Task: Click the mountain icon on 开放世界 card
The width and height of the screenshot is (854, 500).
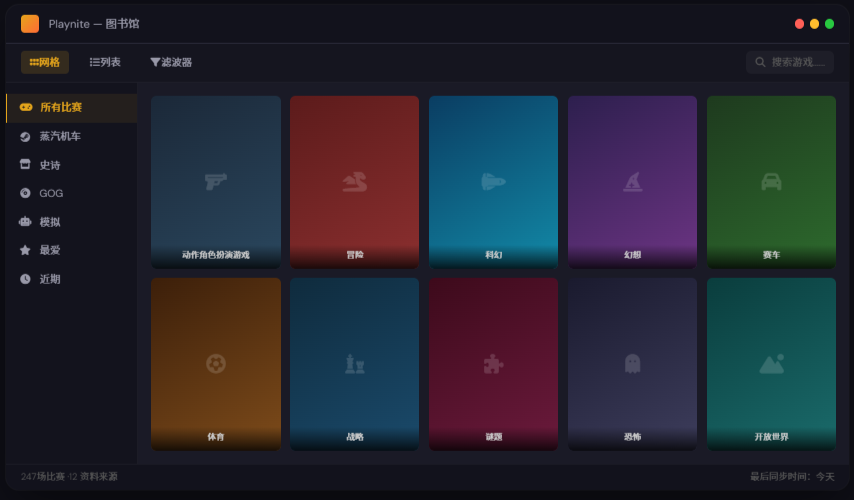Action: click(771, 363)
